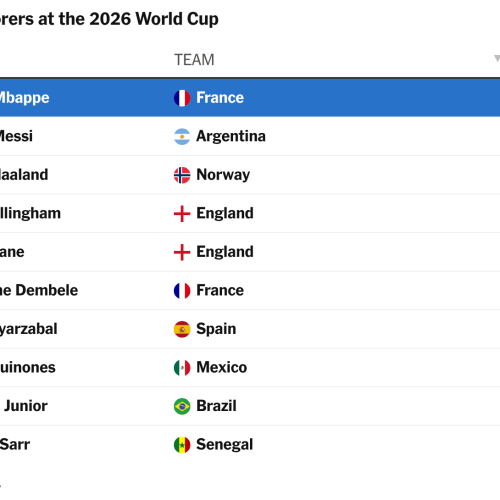This screenshot has width=500, height=500.
Task: Click the 2026 World Cup table title
Action: pyautogui.click(x=109, y=19)
